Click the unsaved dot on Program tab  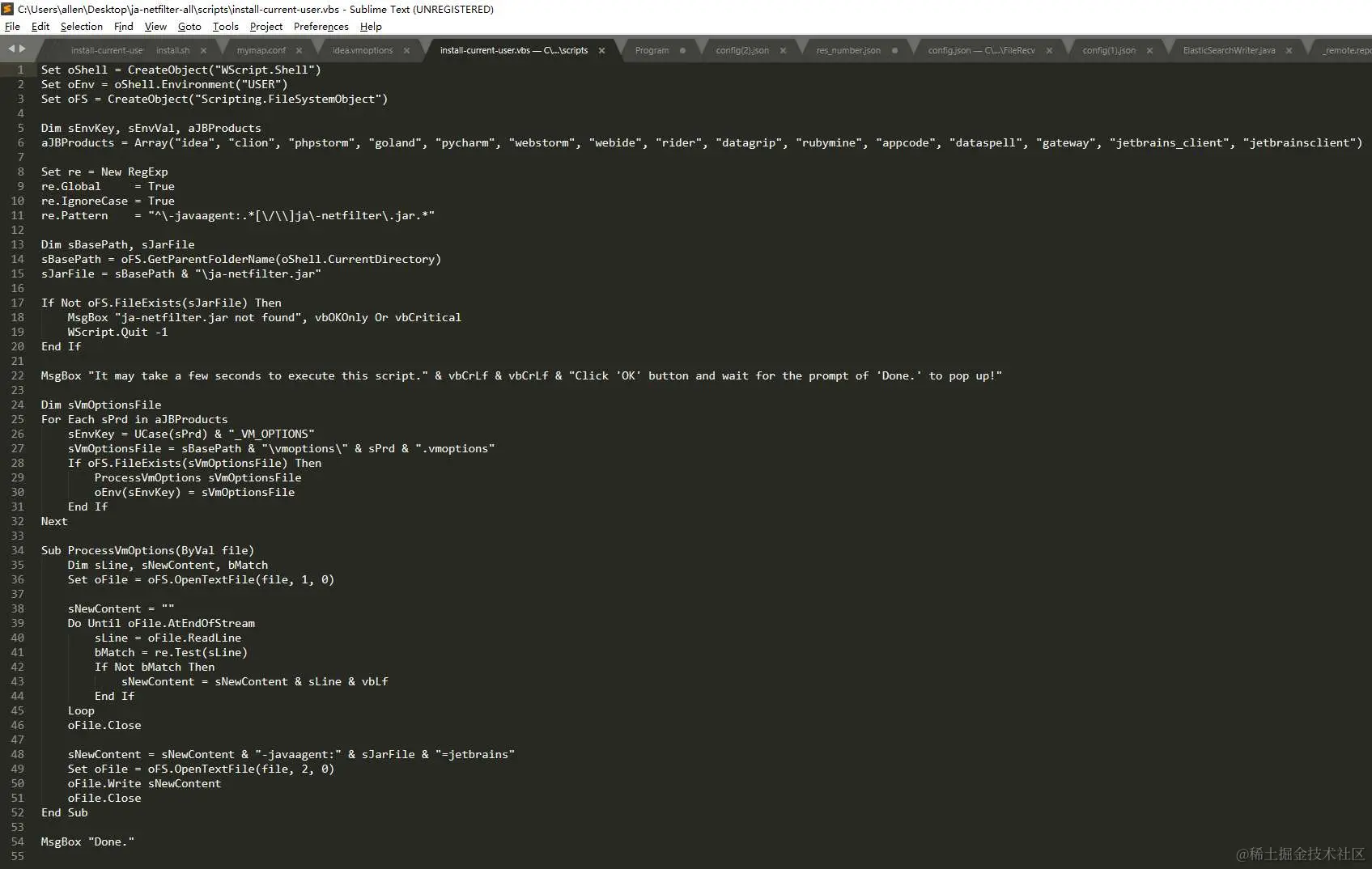point(682,50)
